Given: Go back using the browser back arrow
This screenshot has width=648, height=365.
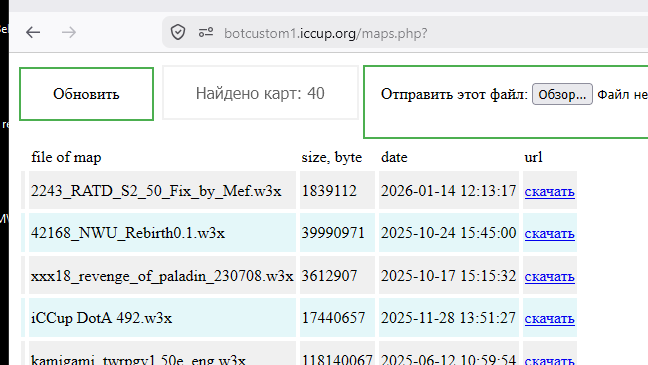Looking at the screenshot, I should pyautogui.click(x=33, y=32).
